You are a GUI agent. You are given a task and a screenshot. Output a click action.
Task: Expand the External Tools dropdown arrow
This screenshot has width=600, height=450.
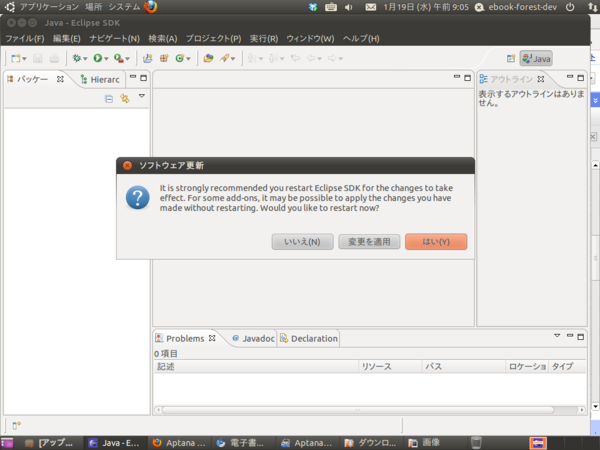click(x=127, y=59)
